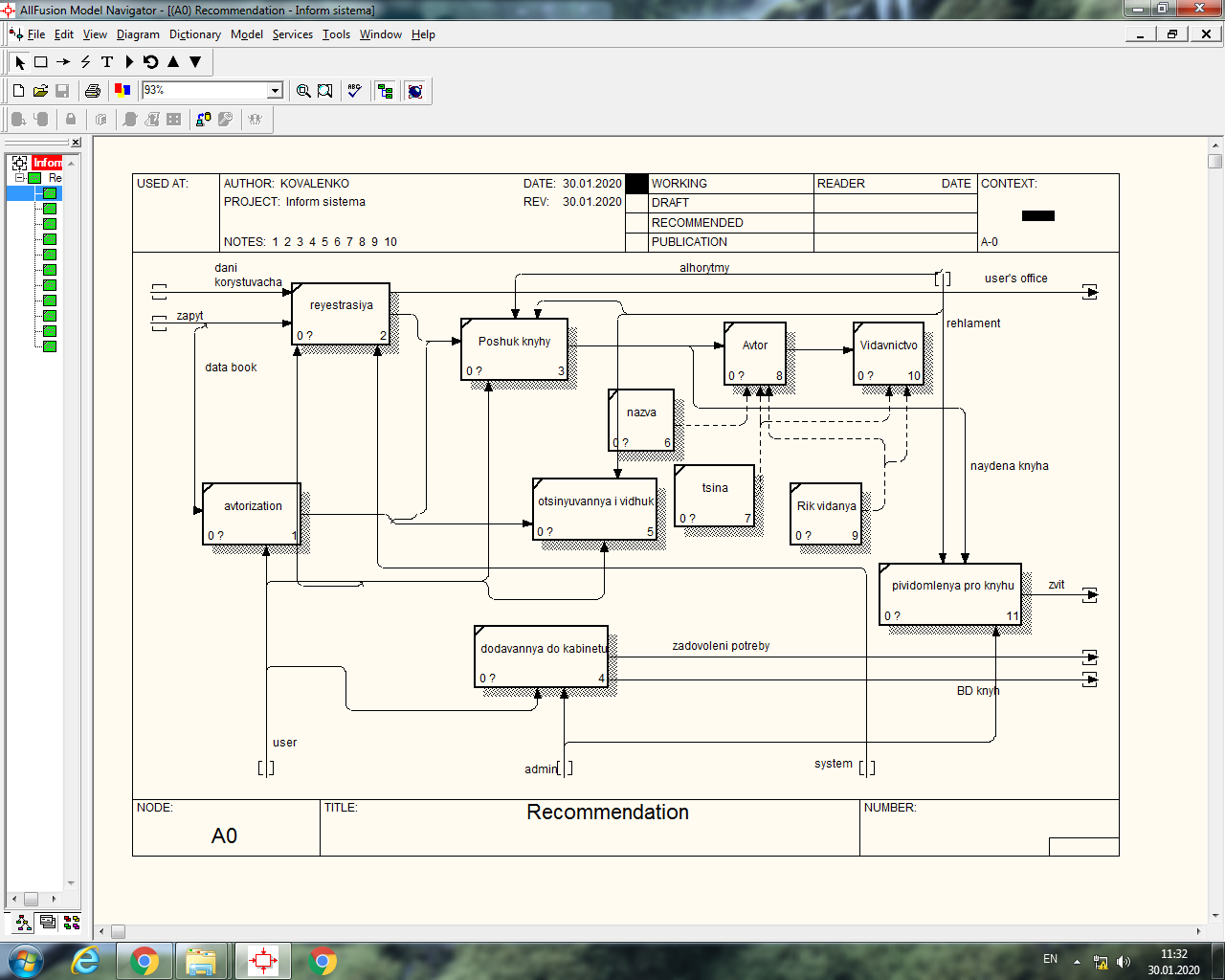Click the padlock icon in lower toolbar
Screen dimensions: 1225x980
[x=71, y=120]
